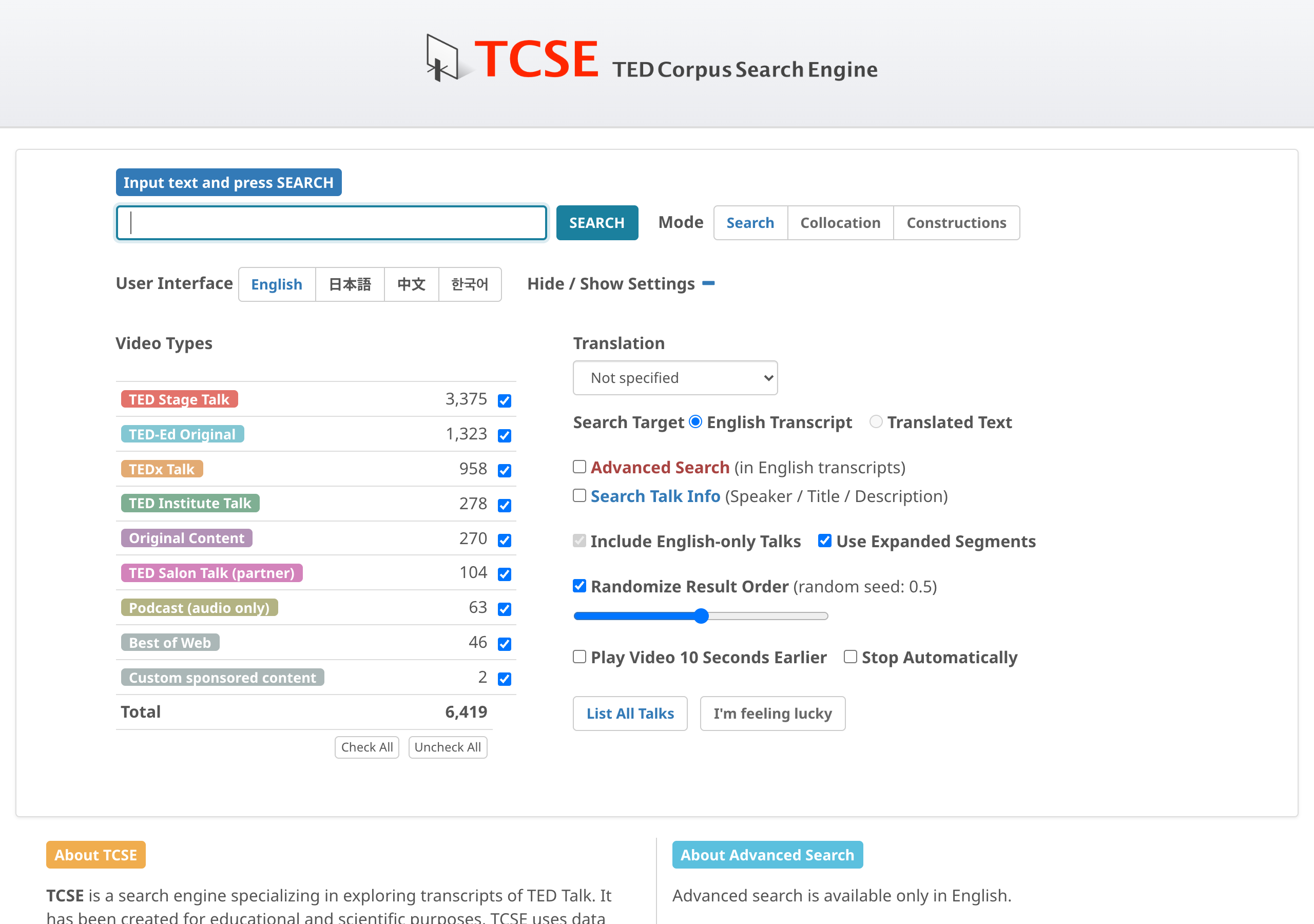
Task: Open List All Talks
Action: (x=629, y=714)
